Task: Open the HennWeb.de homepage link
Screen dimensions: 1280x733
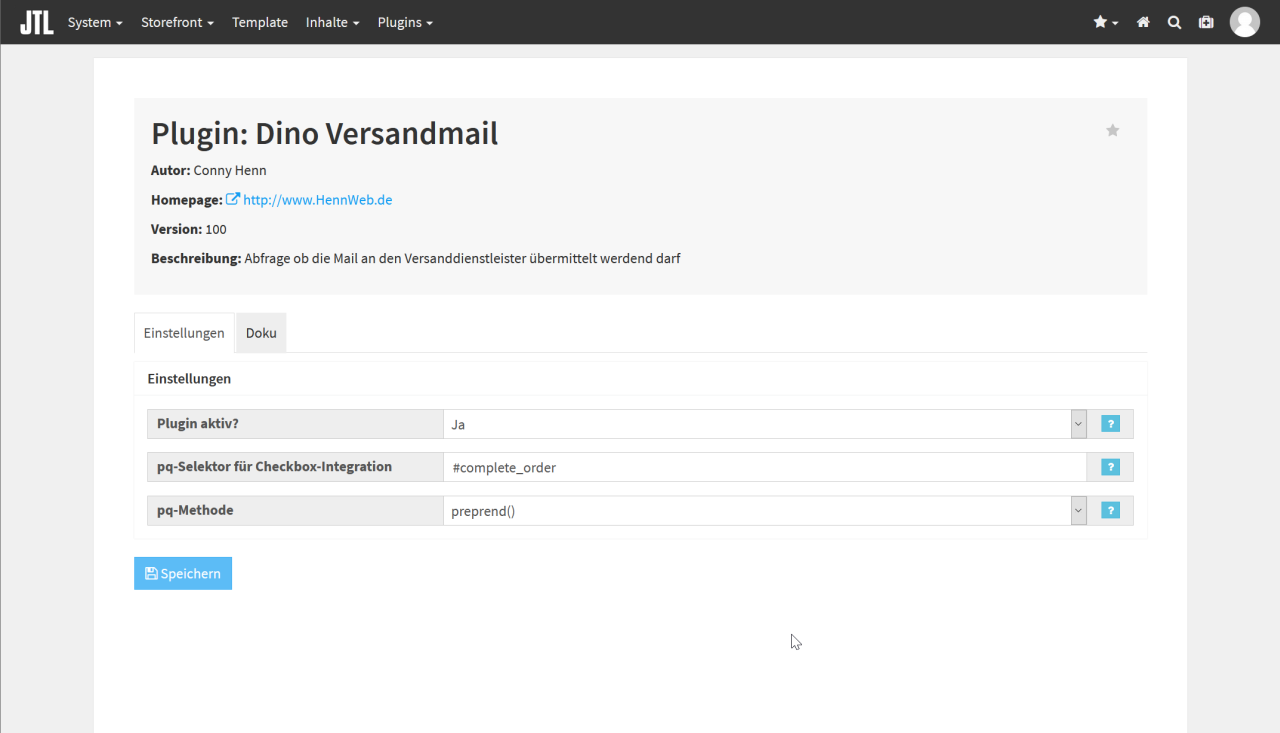Action: click(x=317, y=200)
